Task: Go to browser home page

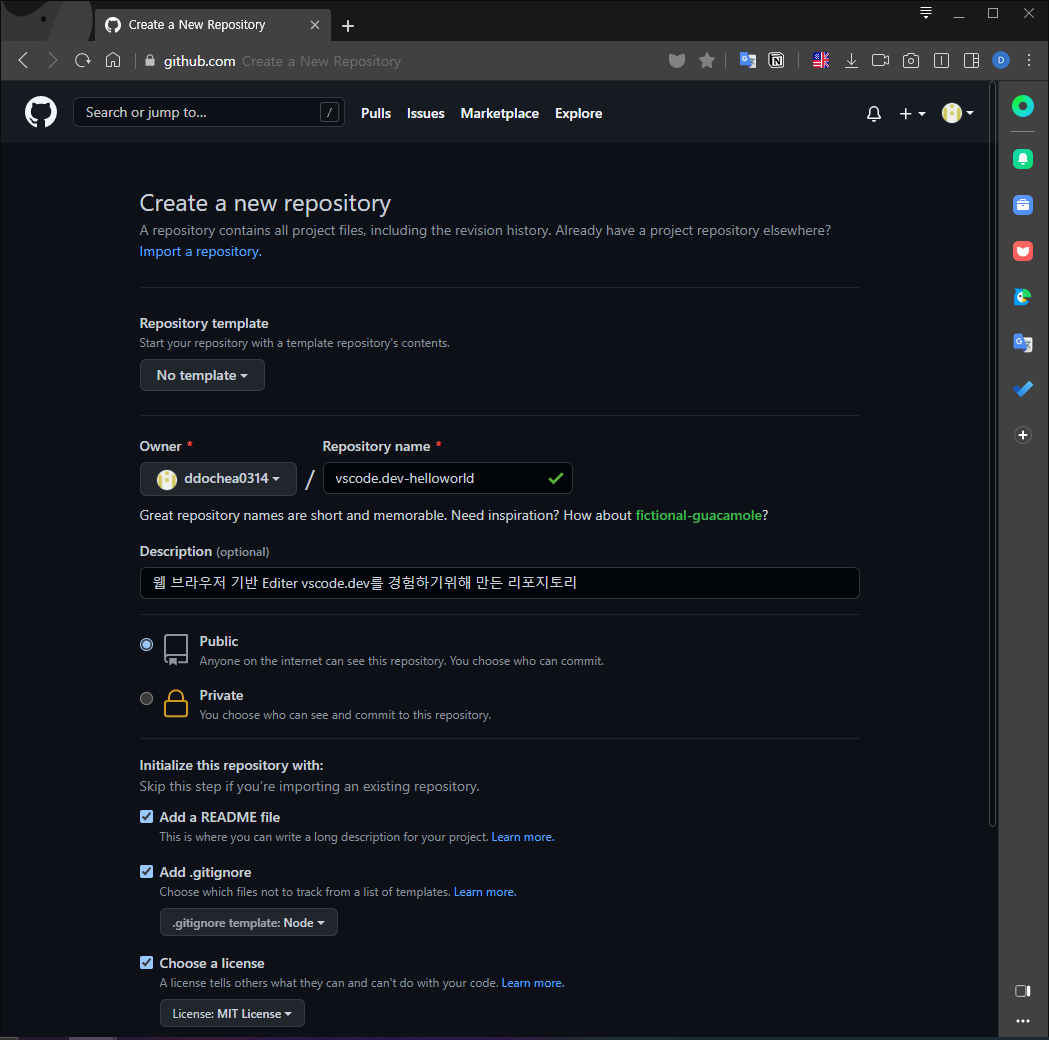Action: coord(113,60)
